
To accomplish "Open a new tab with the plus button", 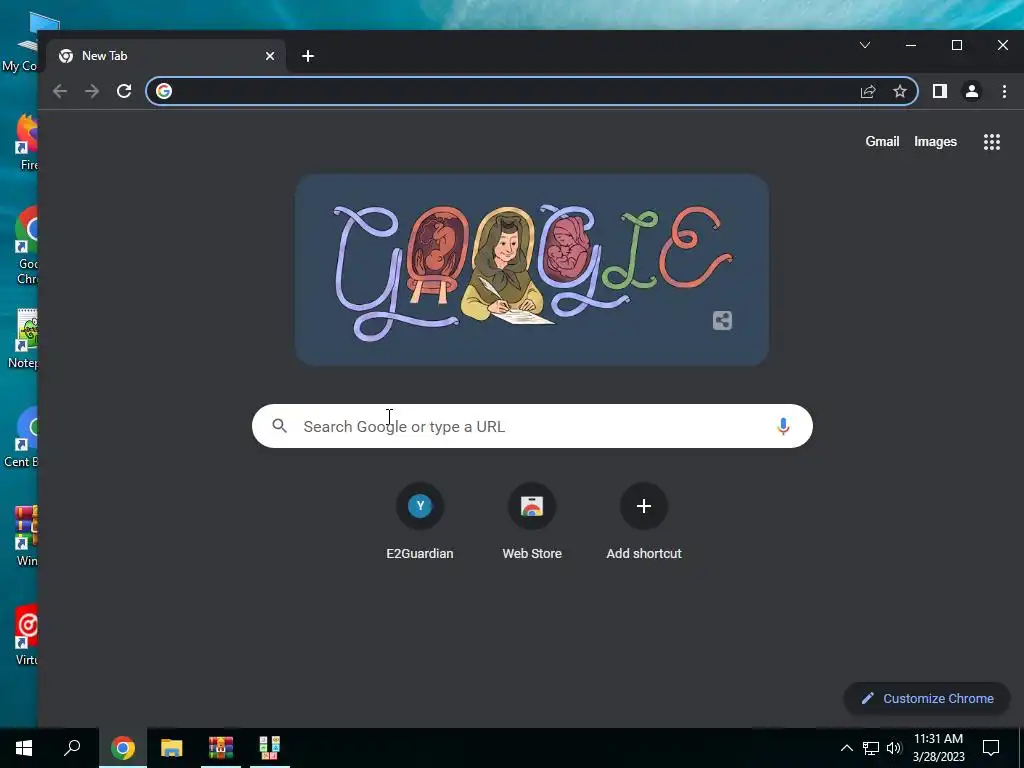I will pos(308,56).
